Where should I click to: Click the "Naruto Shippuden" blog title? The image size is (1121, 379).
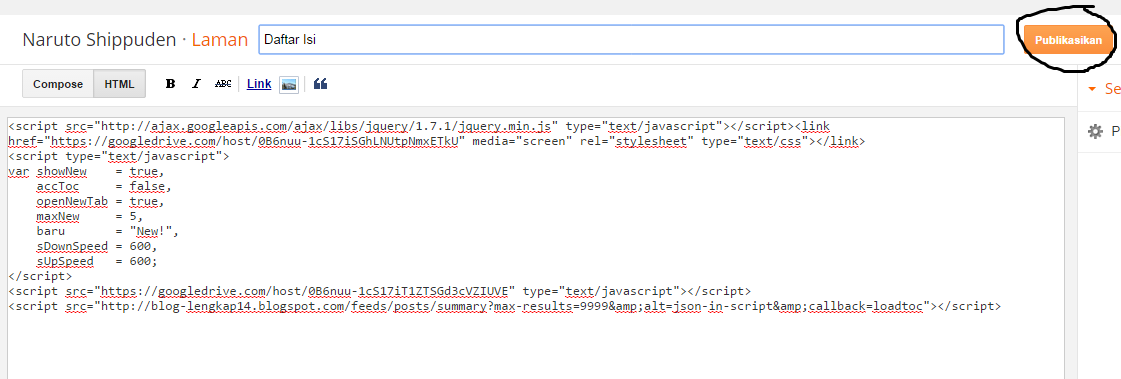pyautogui.click(x=99, y=40)
